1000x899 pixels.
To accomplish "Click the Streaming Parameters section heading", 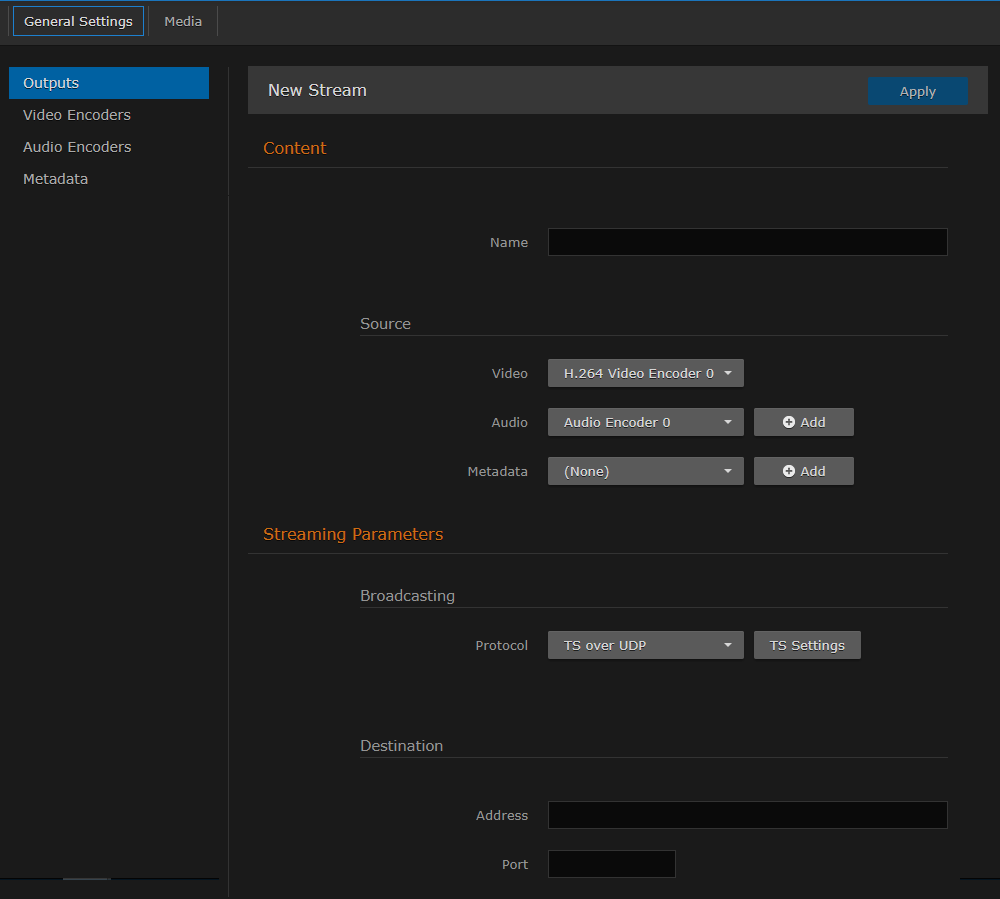I will (x=353, y=534).
